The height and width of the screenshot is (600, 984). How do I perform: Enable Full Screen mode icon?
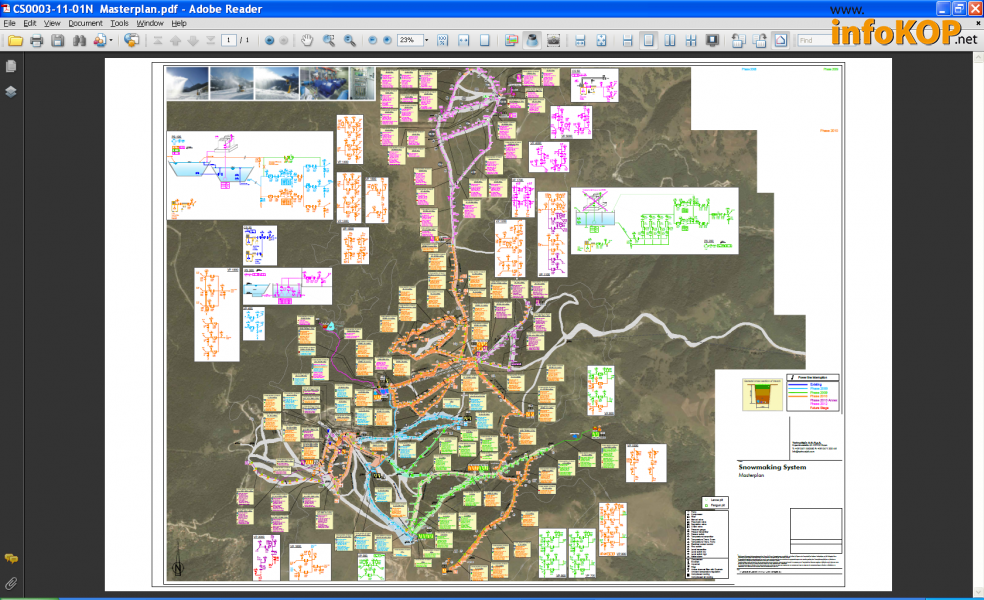tap(712, 41)
